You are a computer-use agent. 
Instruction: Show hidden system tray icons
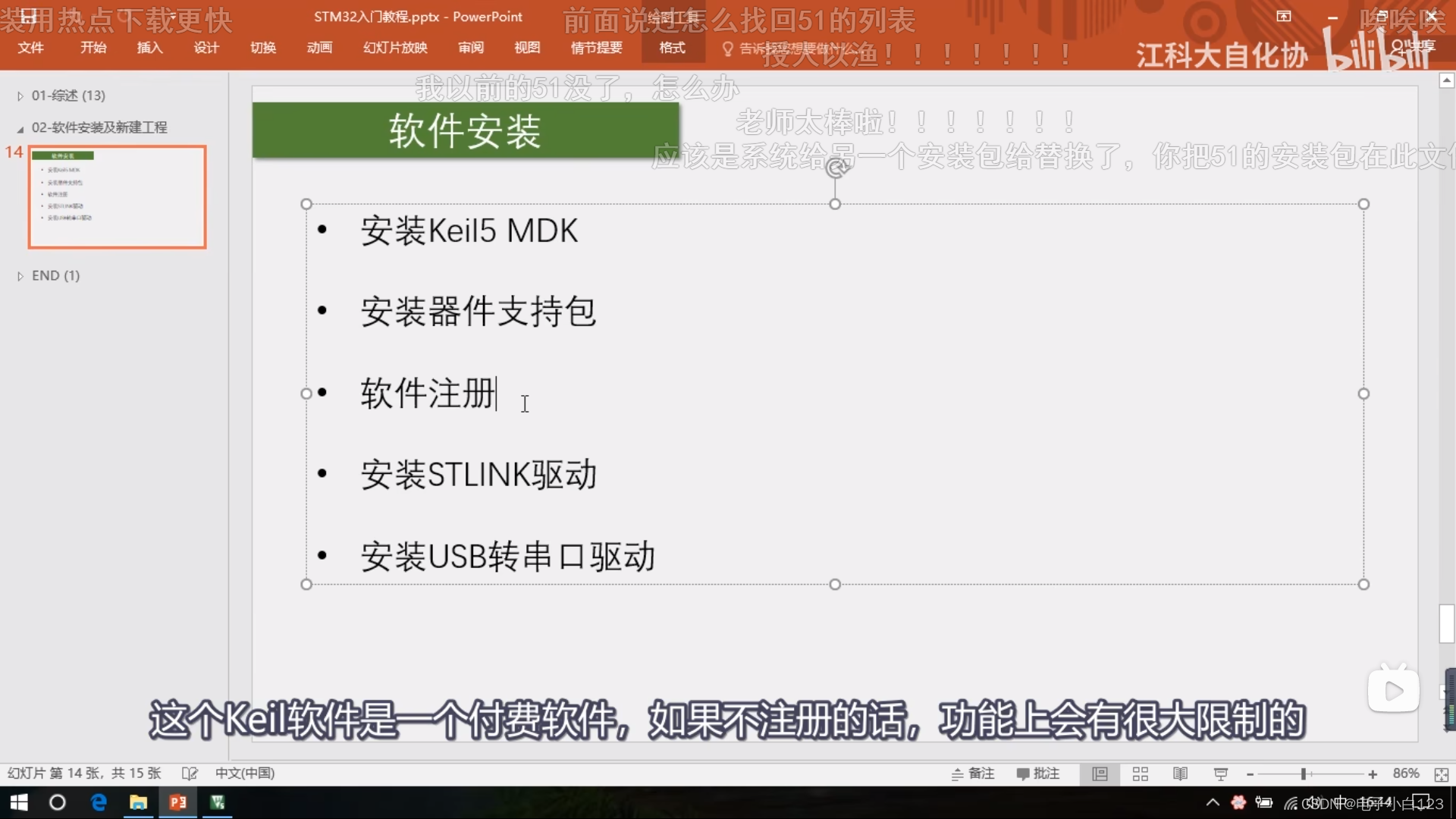coord(1213,802)
